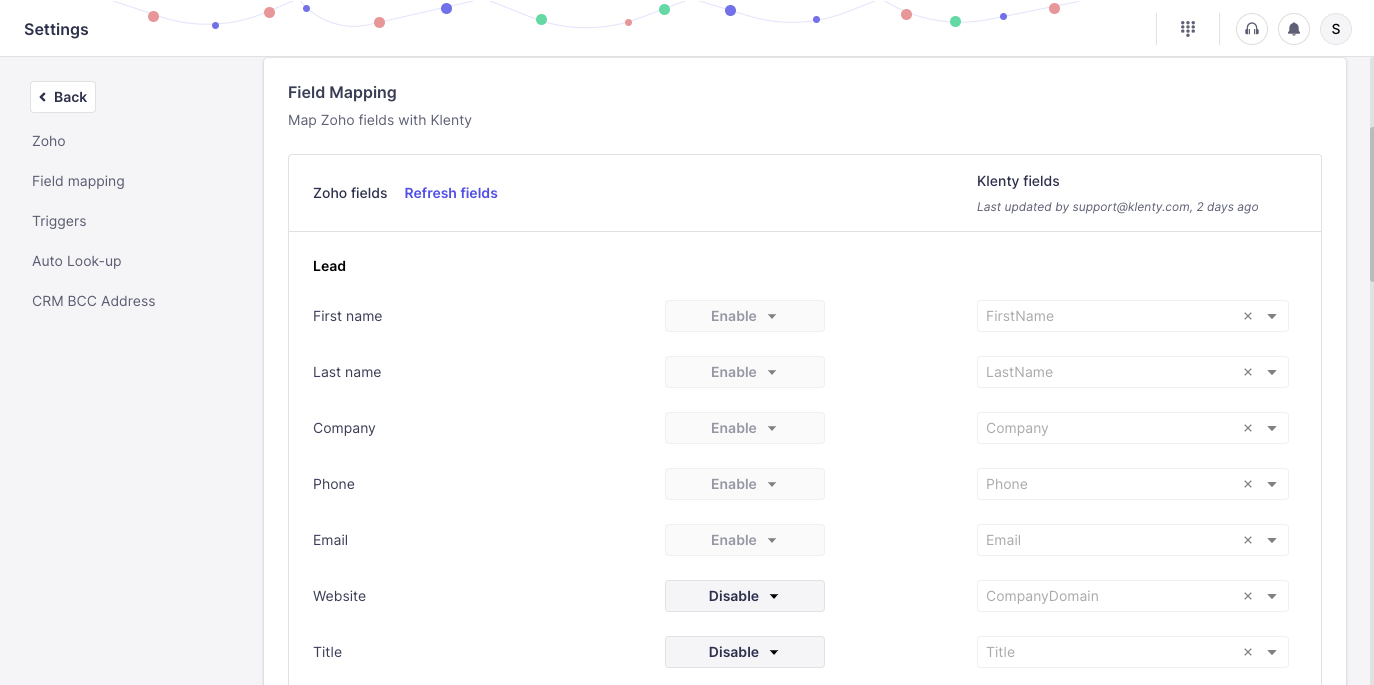This screenshot has width=1374, height=685.
Task: Open the user profile avatar
Action: point(1336,29)
